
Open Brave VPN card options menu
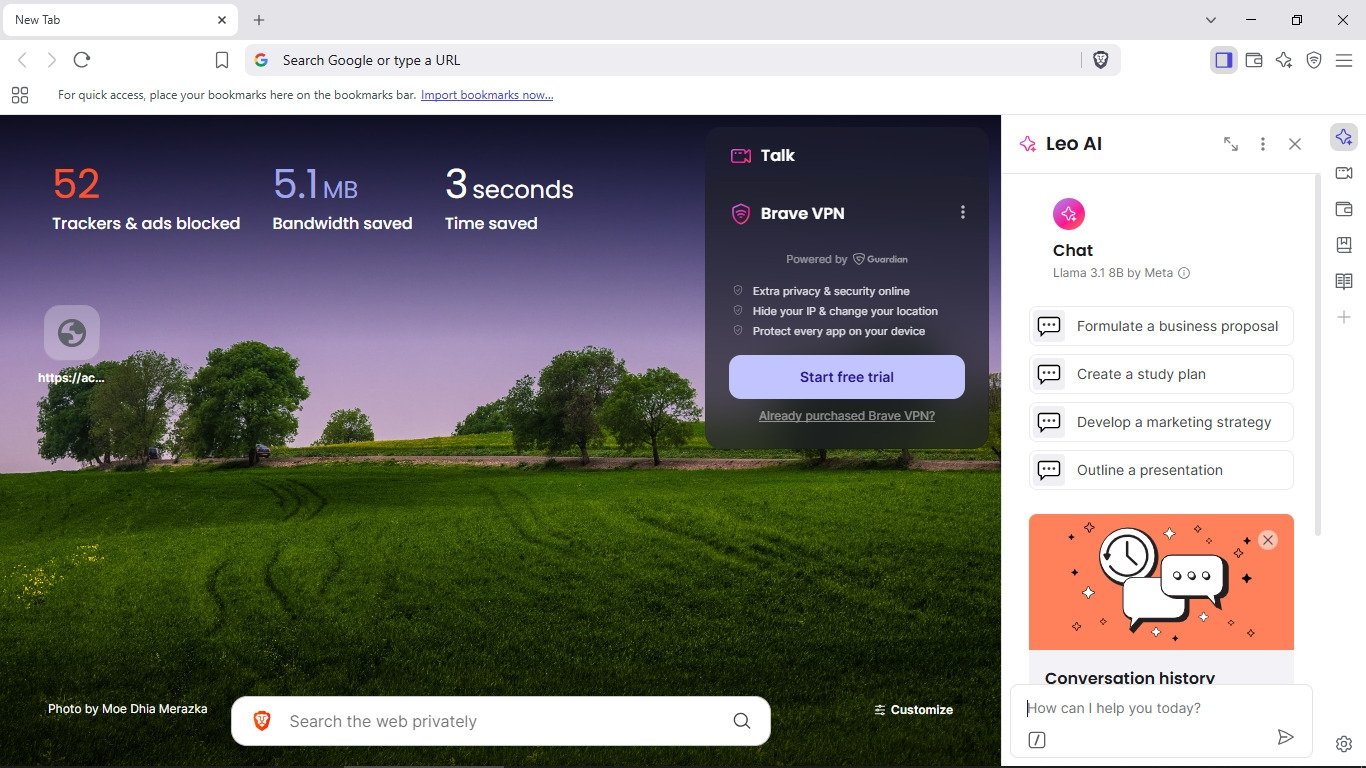(963, 212)
